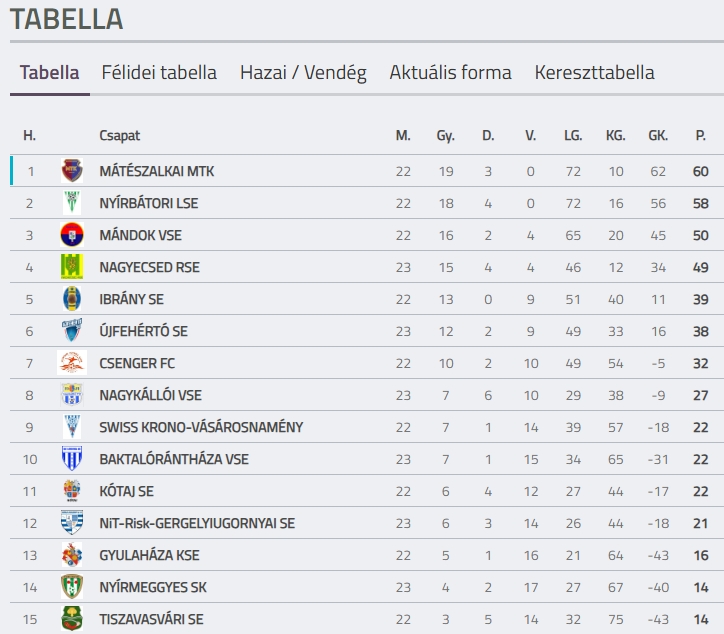Click the Nyírbátori LSE club logo

pyautogui.click(x=72, y=203)
